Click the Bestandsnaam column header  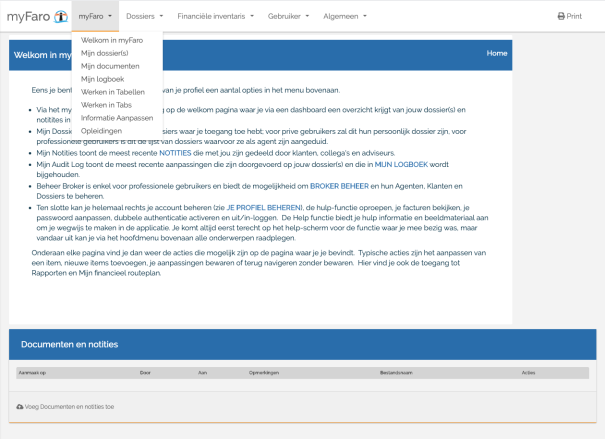pyautogui.click(x=396, y=373)
